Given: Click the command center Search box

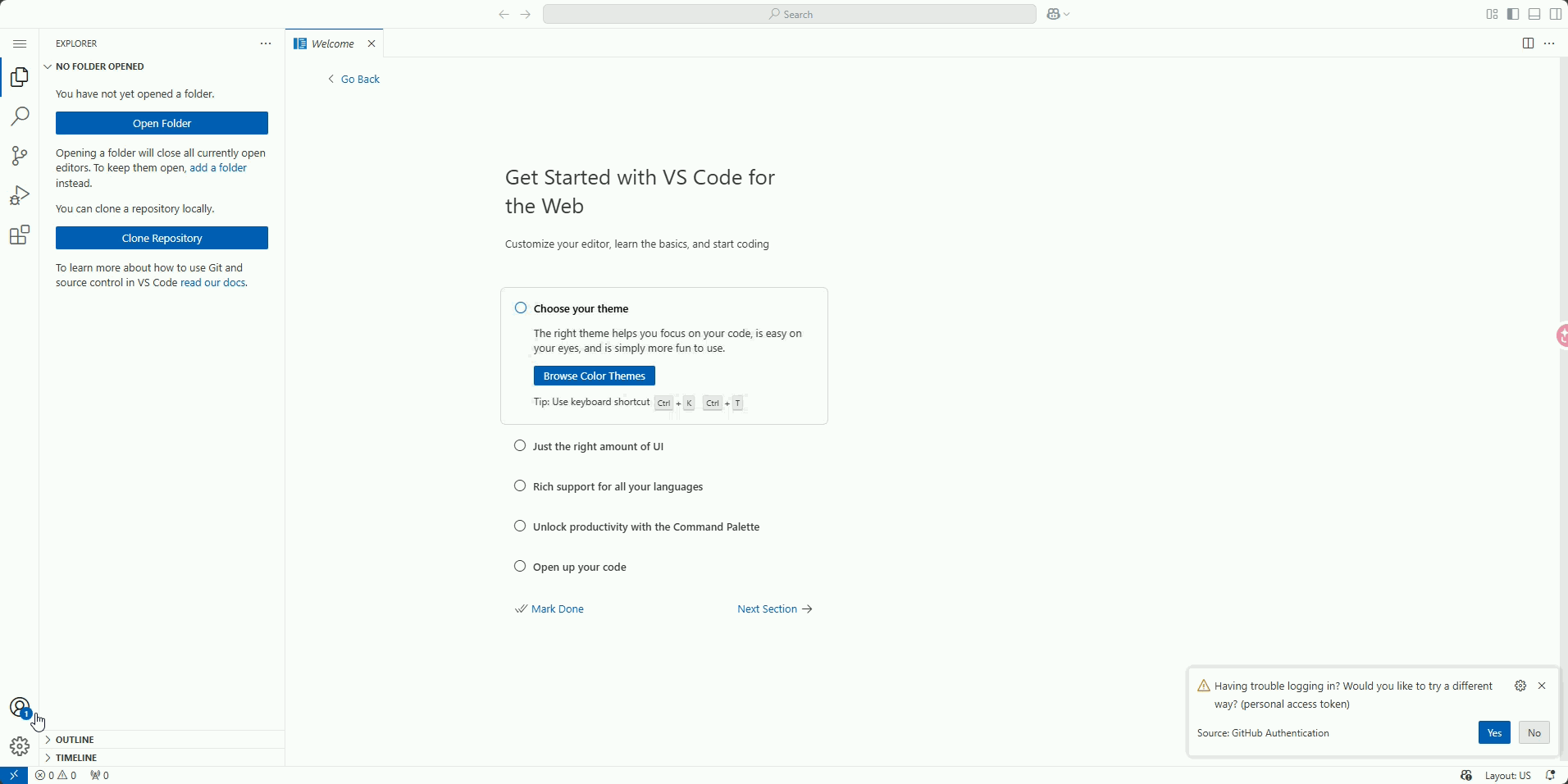Looking at the screenshot, I should (790, 14).
